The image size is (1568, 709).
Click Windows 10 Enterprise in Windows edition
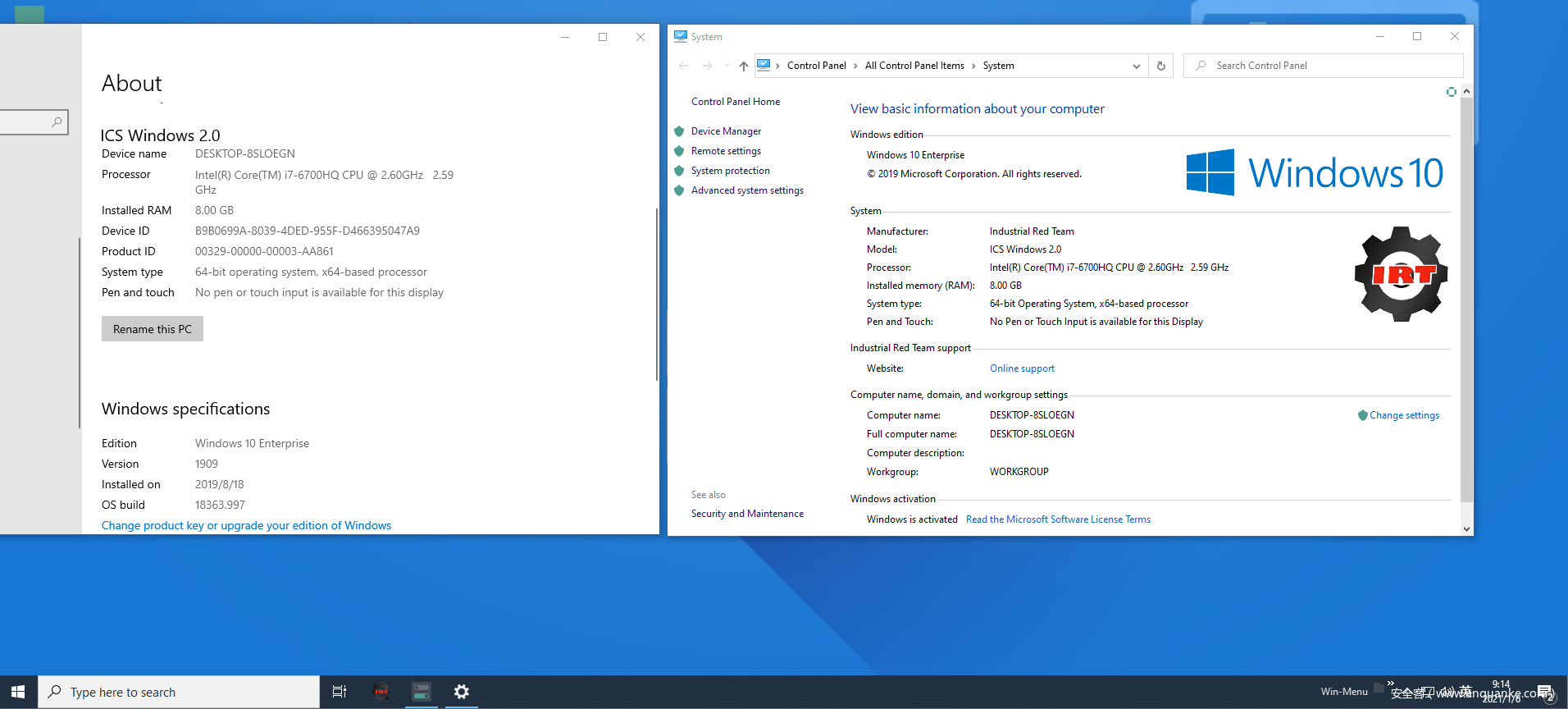point(915,155)
